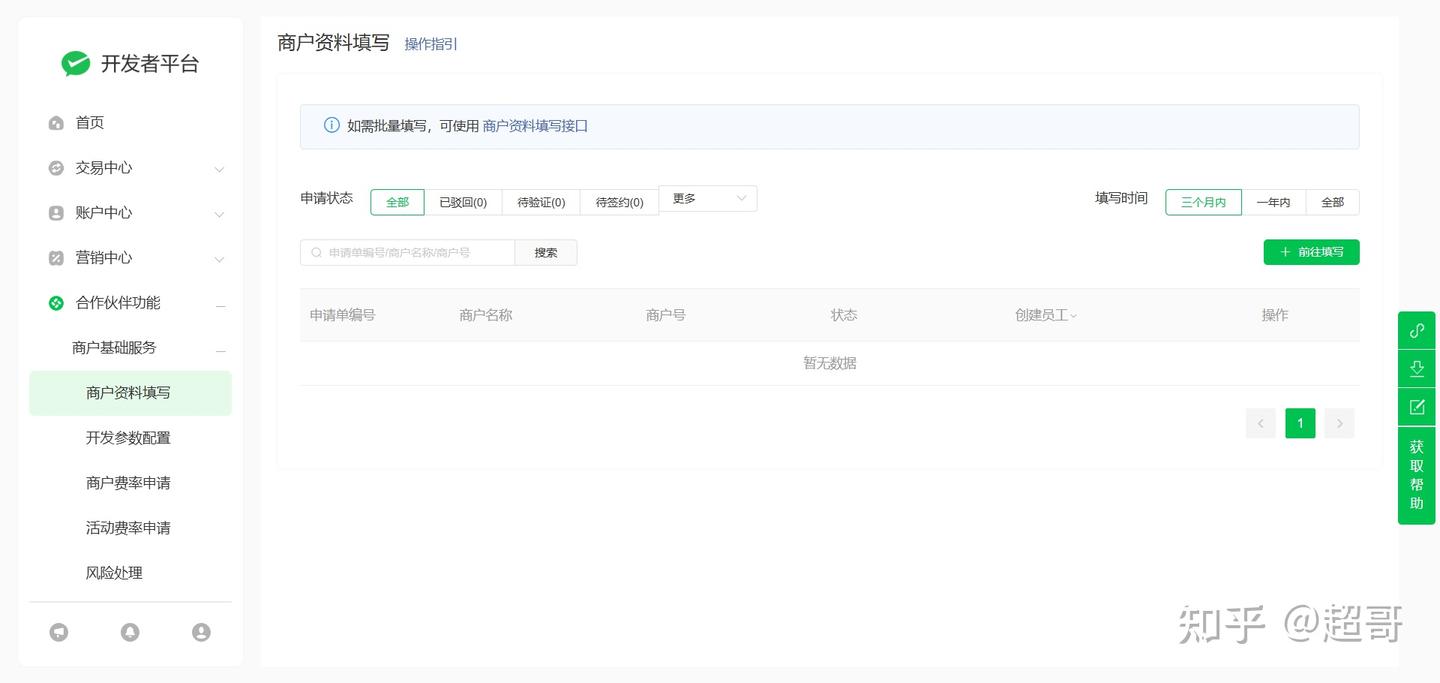
Task: Click the info icon in the notice banner
Action: tap(332, 126)
